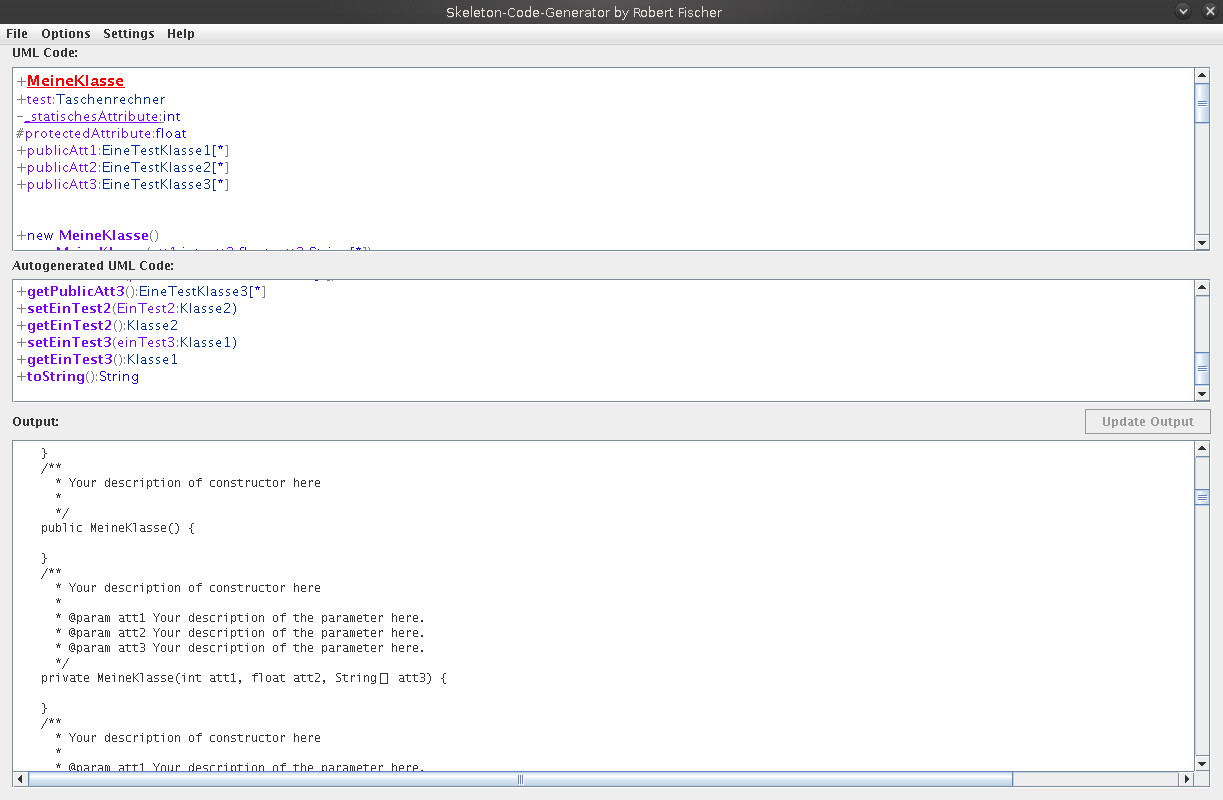Click left arrow of Output horizontal scrollbar

pyautogui.click(x=20, y=779)
